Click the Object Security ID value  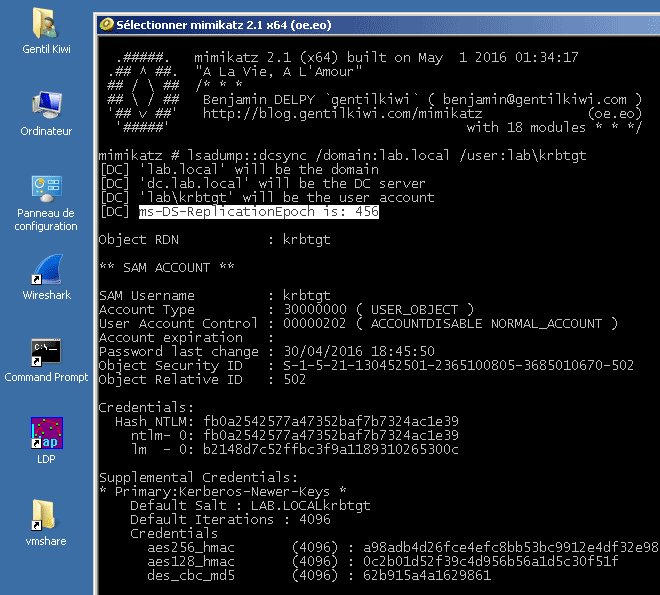click(x=458, y=365)
